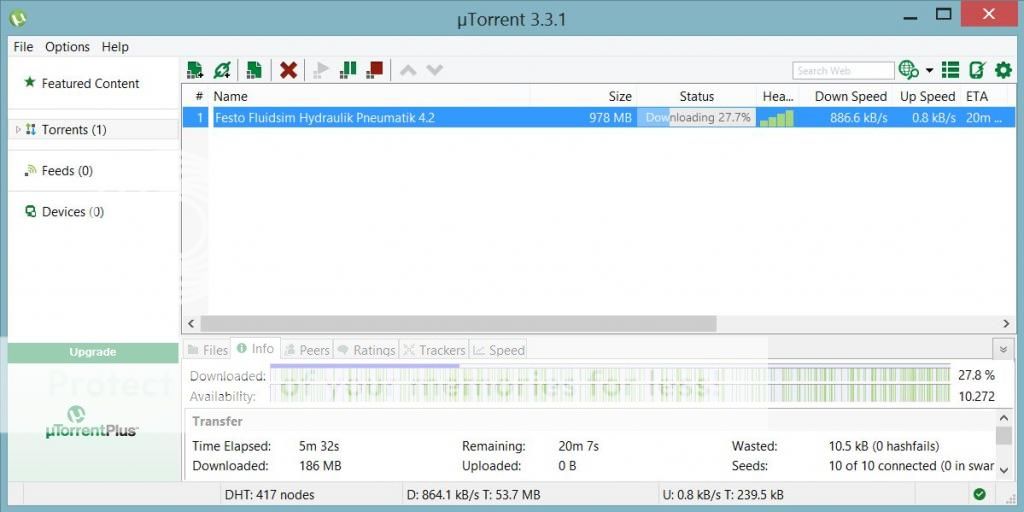This screenshot has height=512, width=1024.
Task: Open Preferences via the gear icon
Action: [1003, 70]
